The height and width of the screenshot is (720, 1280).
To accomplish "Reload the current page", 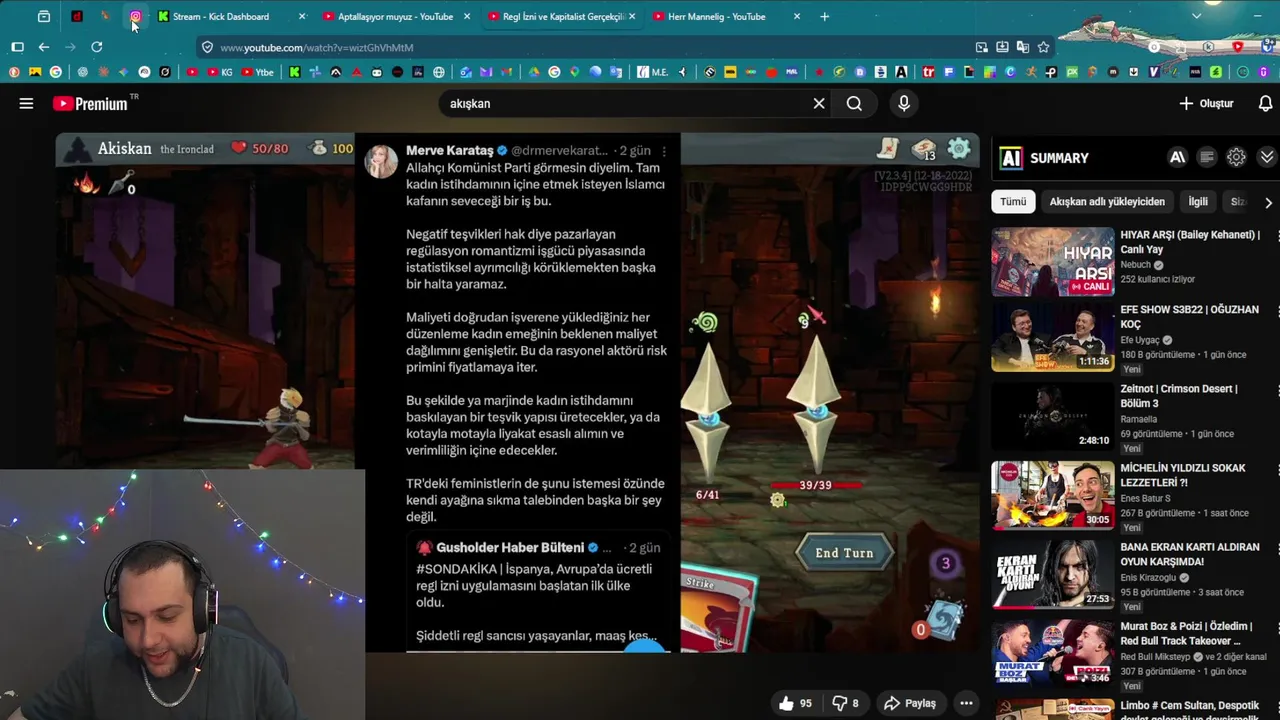I will tap(97, 47).
